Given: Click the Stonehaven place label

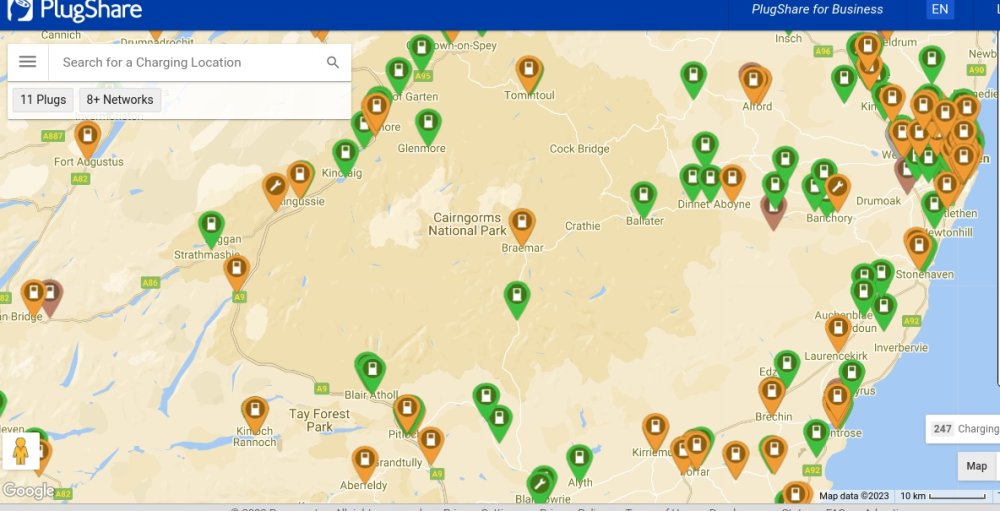Looking at the screenshot, I should point(924,274).
